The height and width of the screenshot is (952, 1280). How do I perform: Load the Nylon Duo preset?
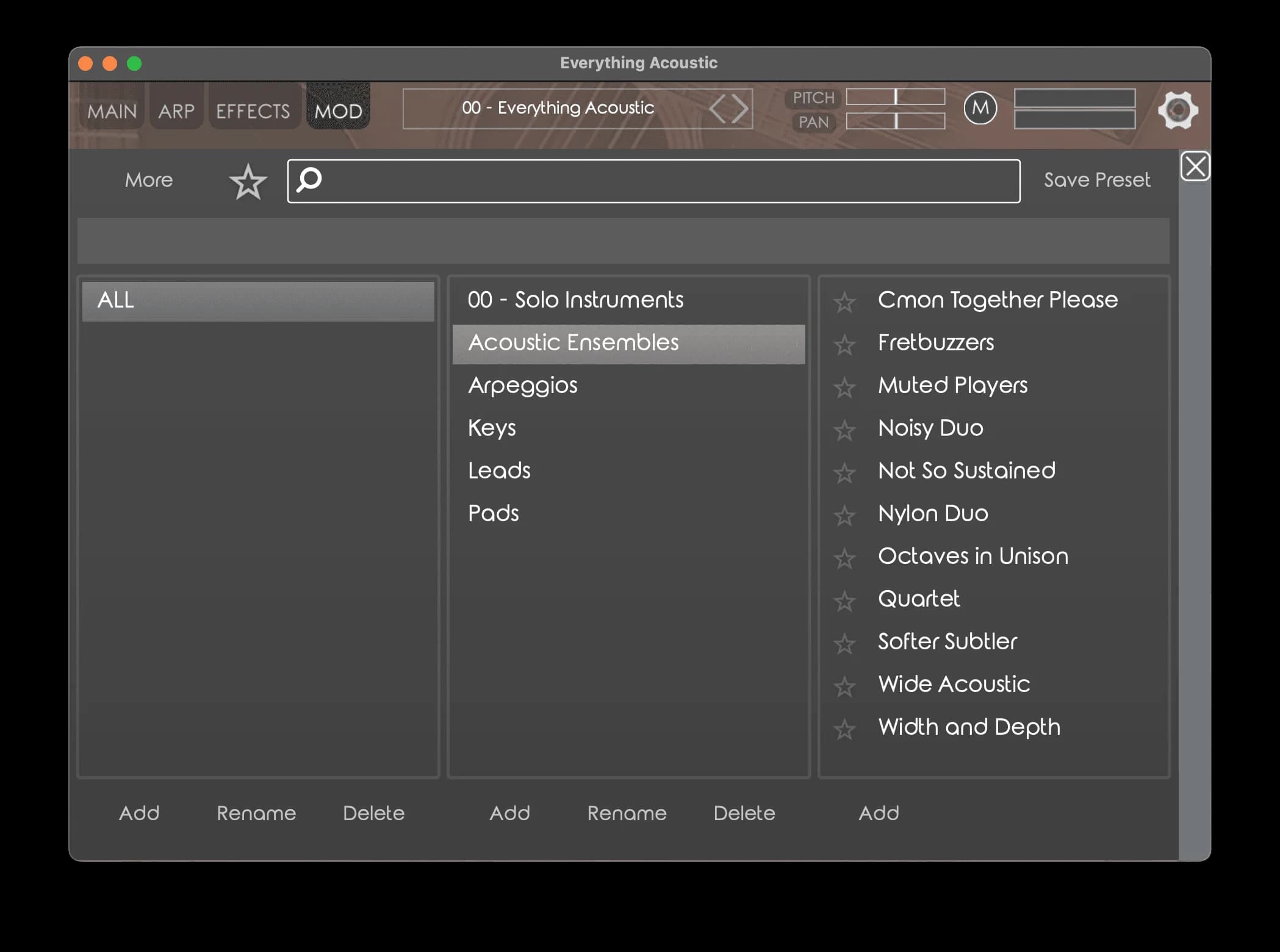[x=932, y=513]
